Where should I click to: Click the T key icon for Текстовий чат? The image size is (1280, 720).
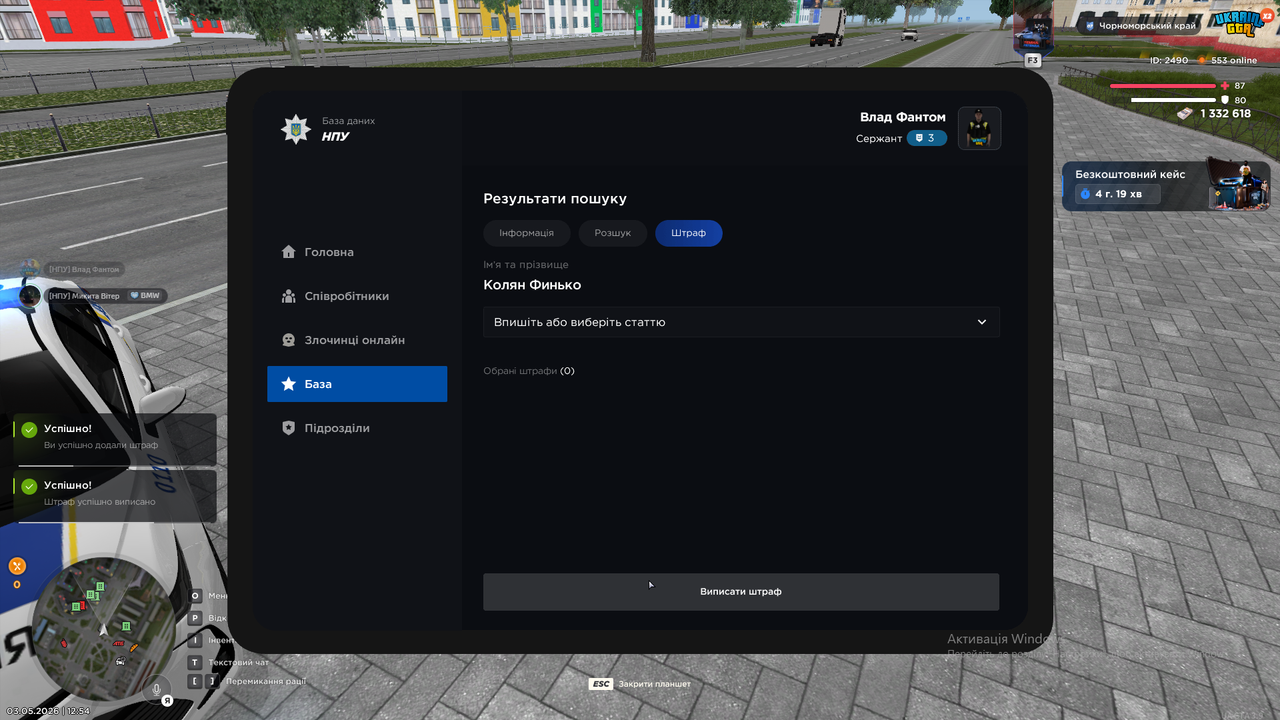click(195, 662)
